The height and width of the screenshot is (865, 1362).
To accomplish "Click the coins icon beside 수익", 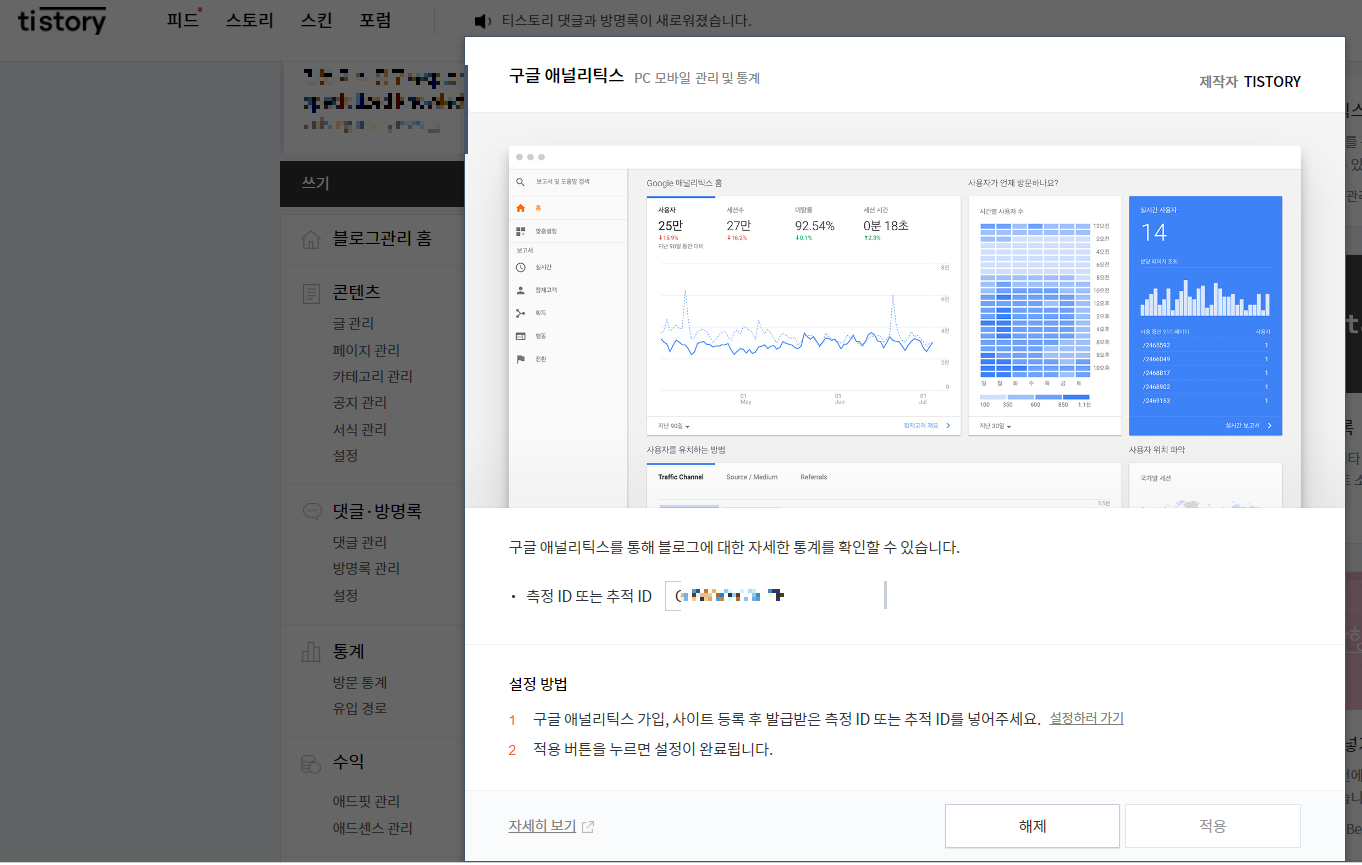I will 312,763.
